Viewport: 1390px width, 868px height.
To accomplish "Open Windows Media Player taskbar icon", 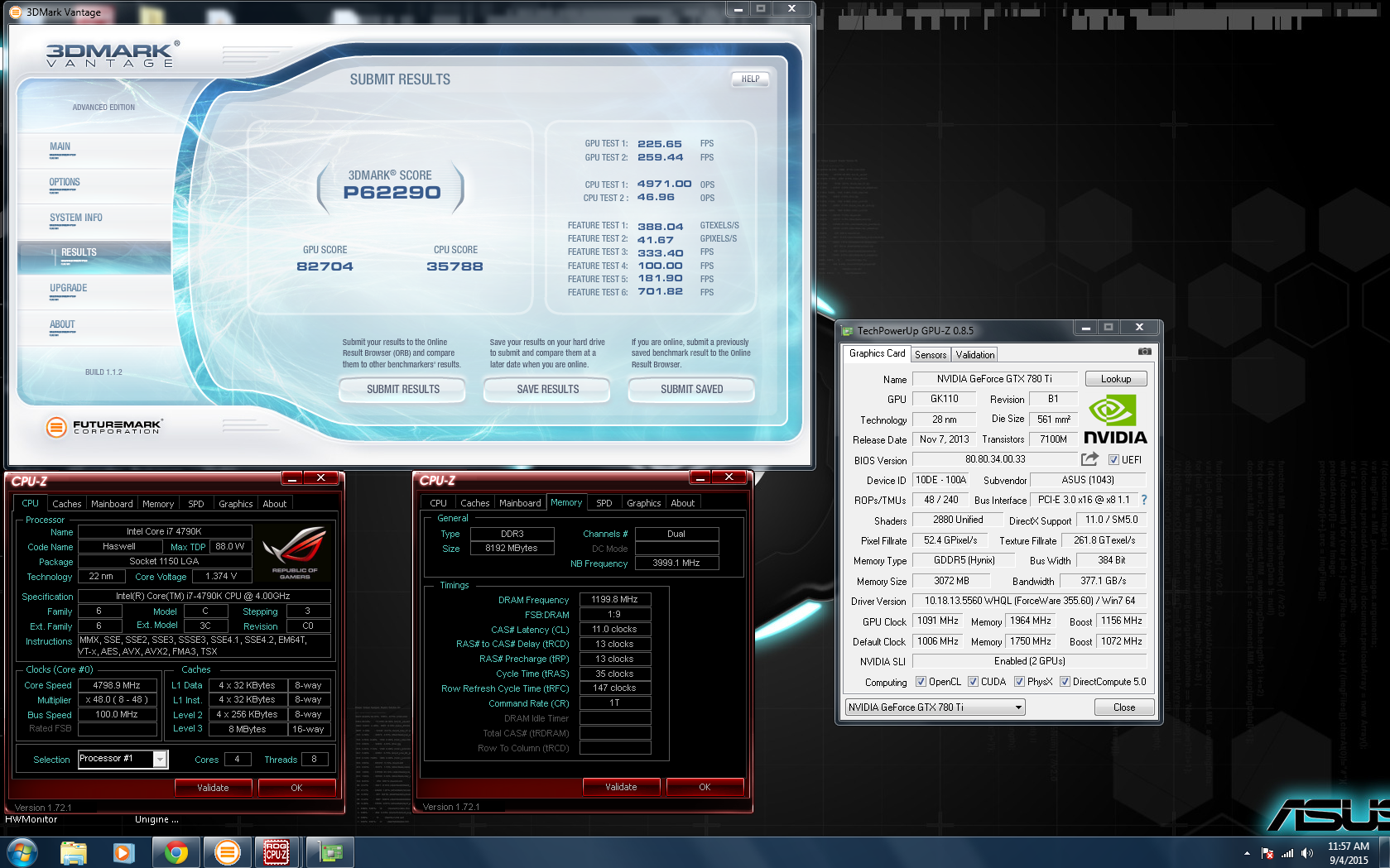I will coord(124,852).
